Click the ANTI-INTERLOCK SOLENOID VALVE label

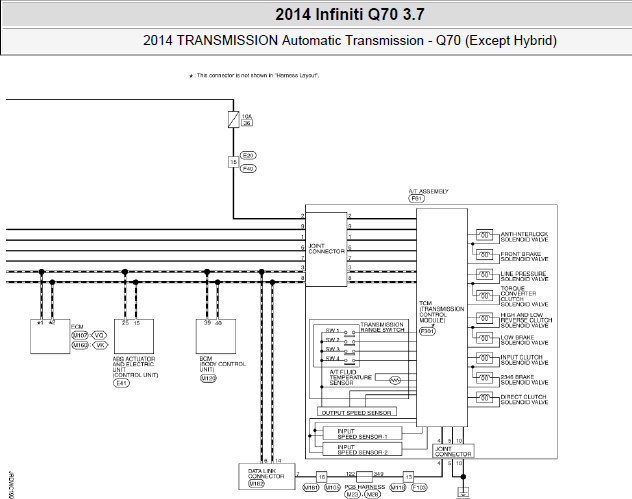[524, 237]
